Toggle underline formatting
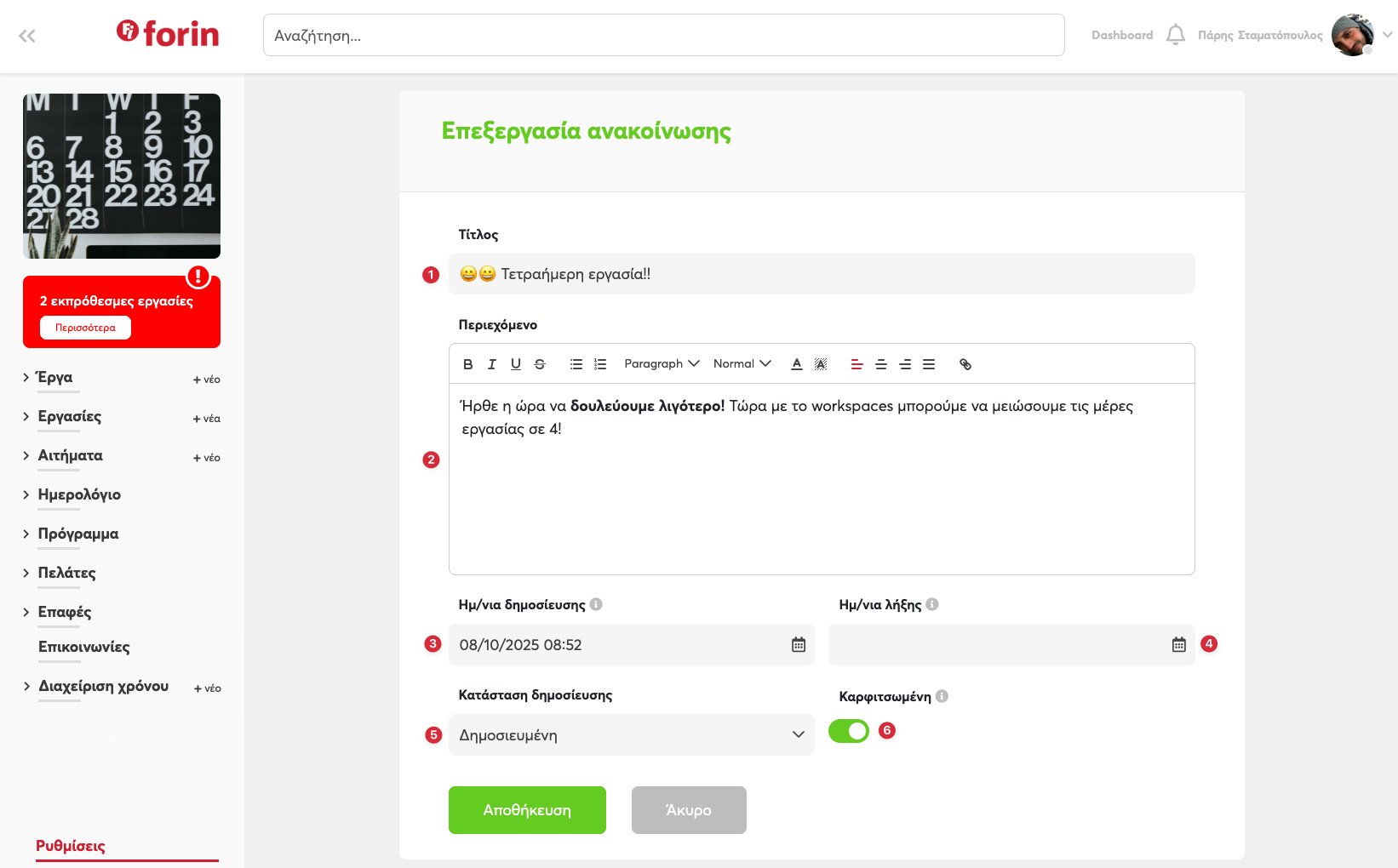 (x=516, y=364)
